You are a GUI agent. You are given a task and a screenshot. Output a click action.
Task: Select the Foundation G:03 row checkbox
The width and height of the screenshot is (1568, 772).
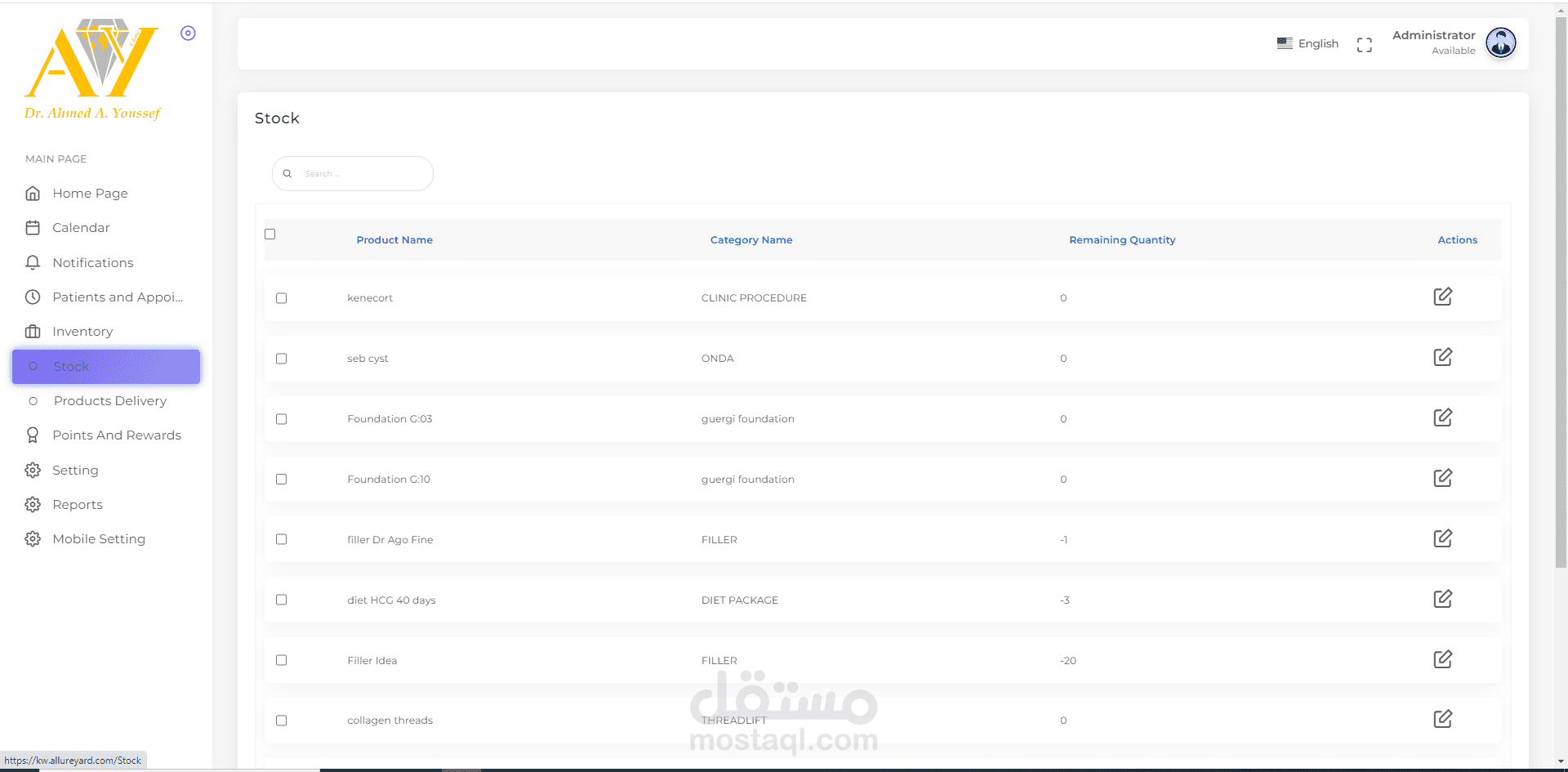(282, 419)
